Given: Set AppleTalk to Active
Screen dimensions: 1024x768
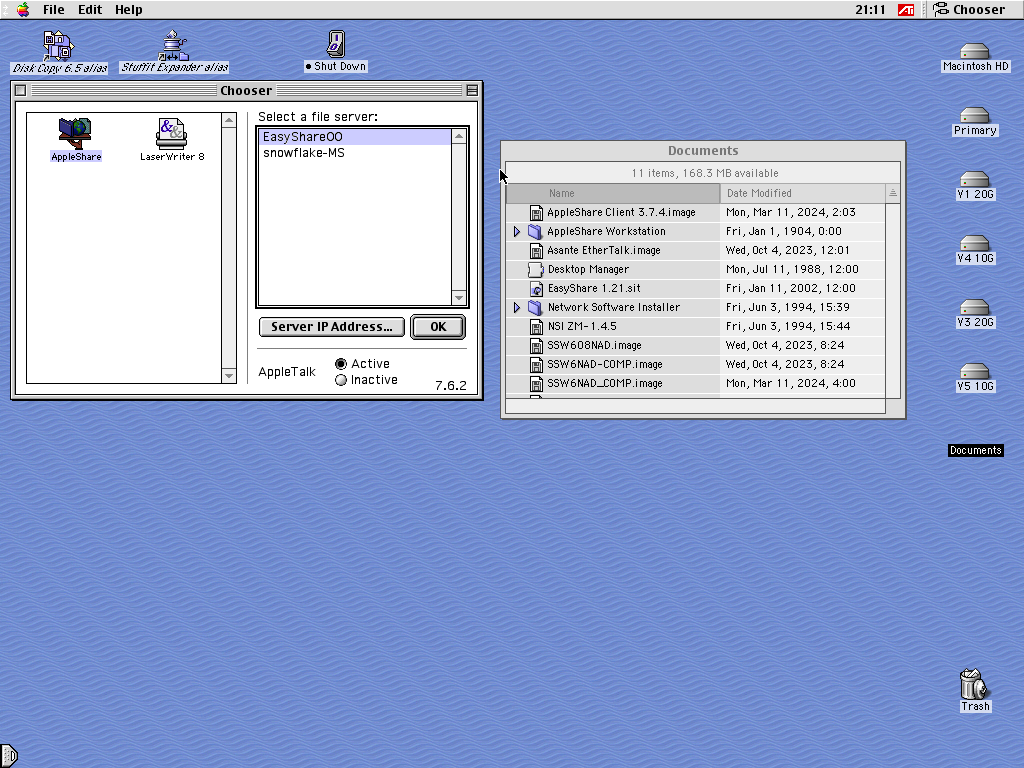Looking at the screenshot, I should (x=341, y=364).
